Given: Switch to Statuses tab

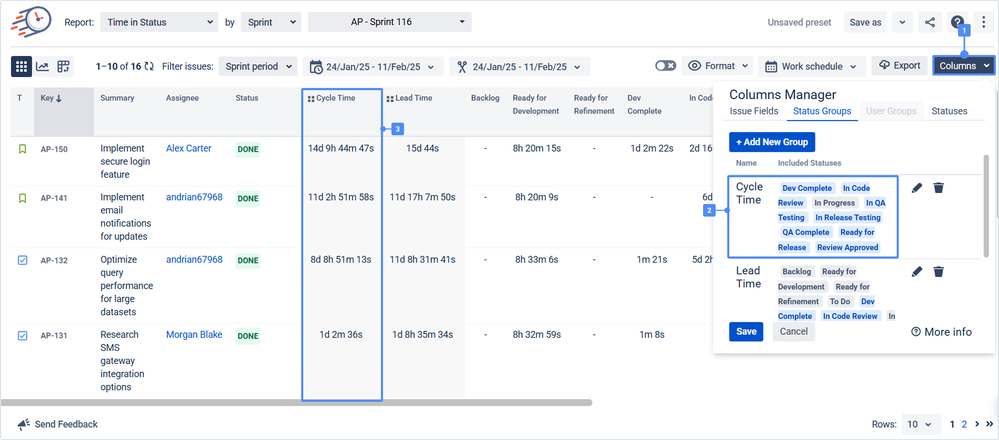Looking at the screenshot, I should coord(949,111).
